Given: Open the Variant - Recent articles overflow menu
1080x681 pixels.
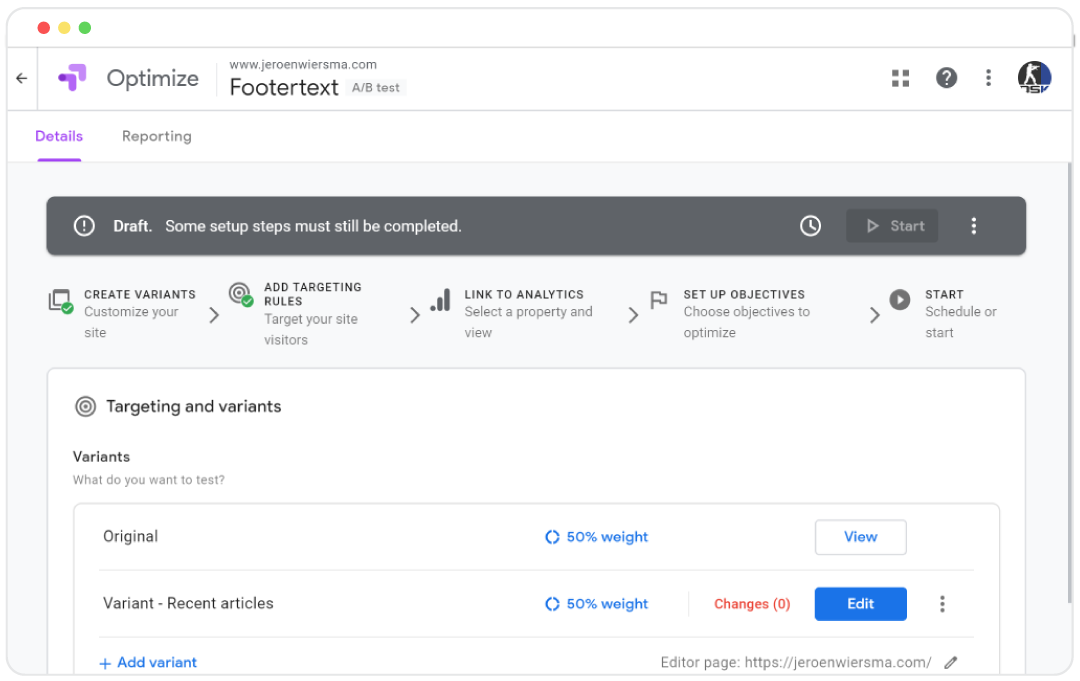Looking at the screenshot, I should pos(942,604).
